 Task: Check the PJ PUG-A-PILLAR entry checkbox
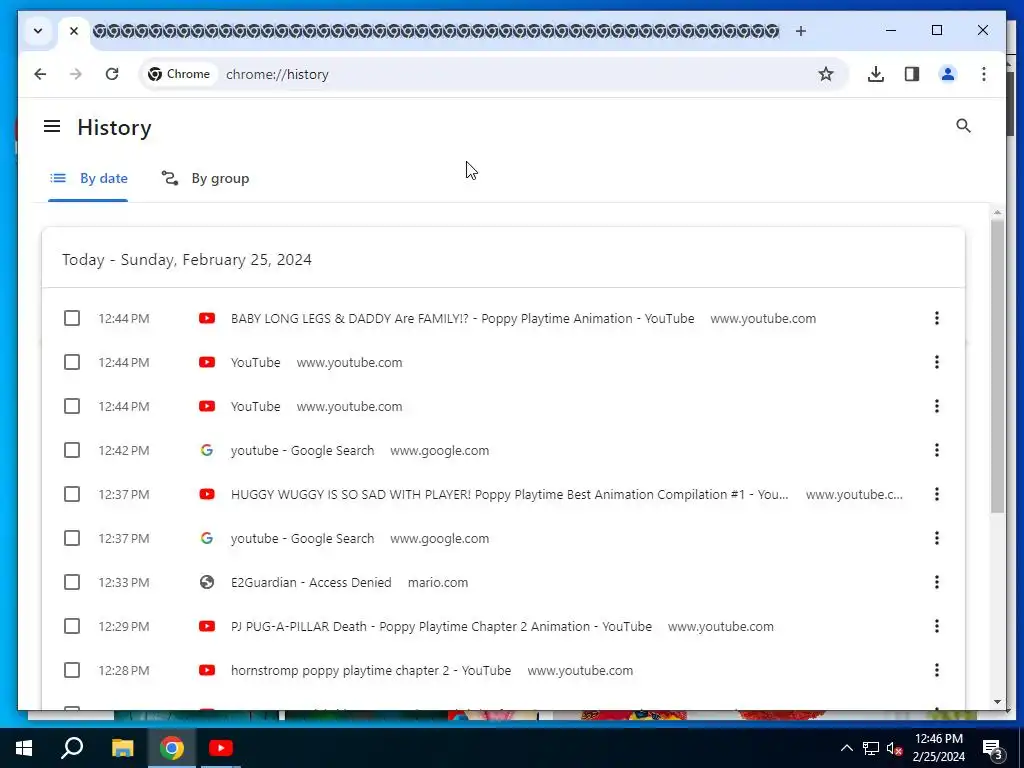[72, 626]
